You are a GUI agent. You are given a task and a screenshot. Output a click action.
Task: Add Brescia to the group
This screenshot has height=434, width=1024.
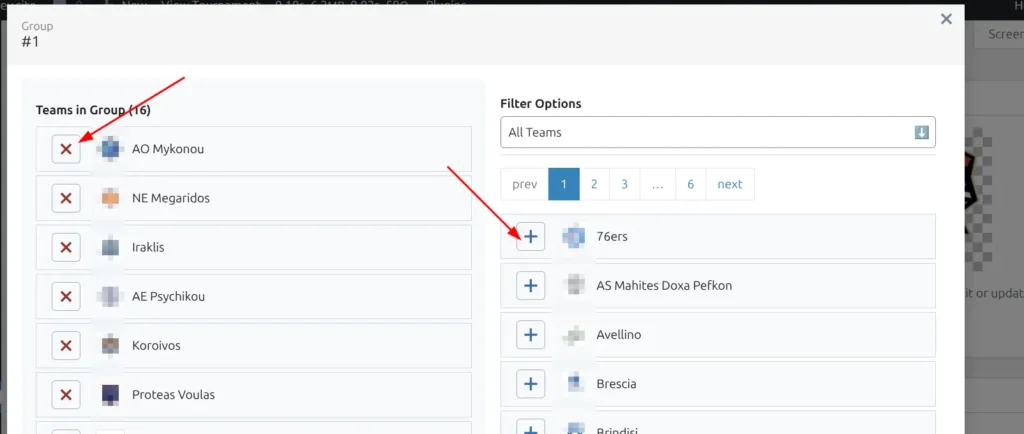point(530,384)
